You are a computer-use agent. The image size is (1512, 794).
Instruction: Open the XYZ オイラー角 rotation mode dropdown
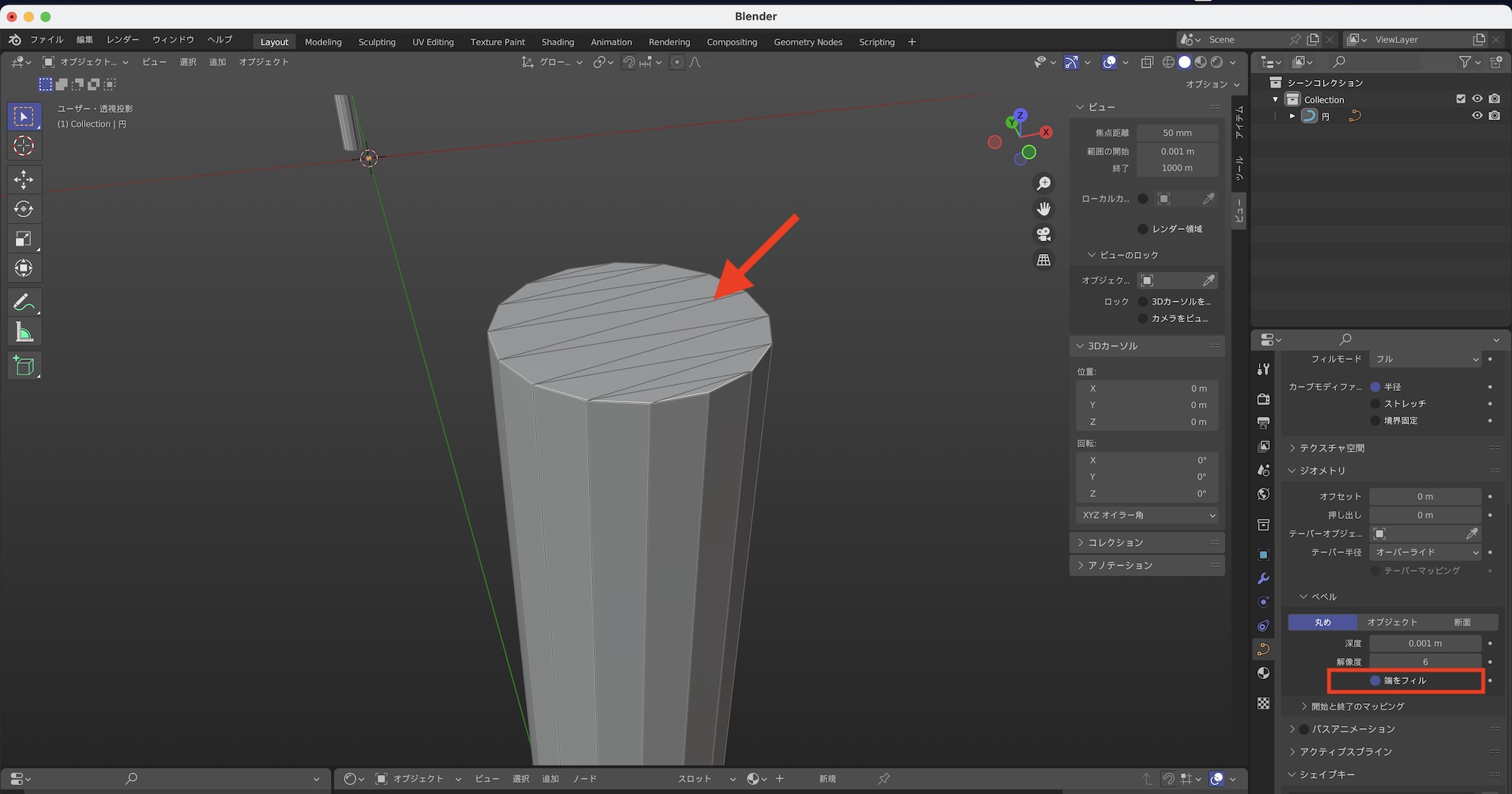[x=1147, y=515]
